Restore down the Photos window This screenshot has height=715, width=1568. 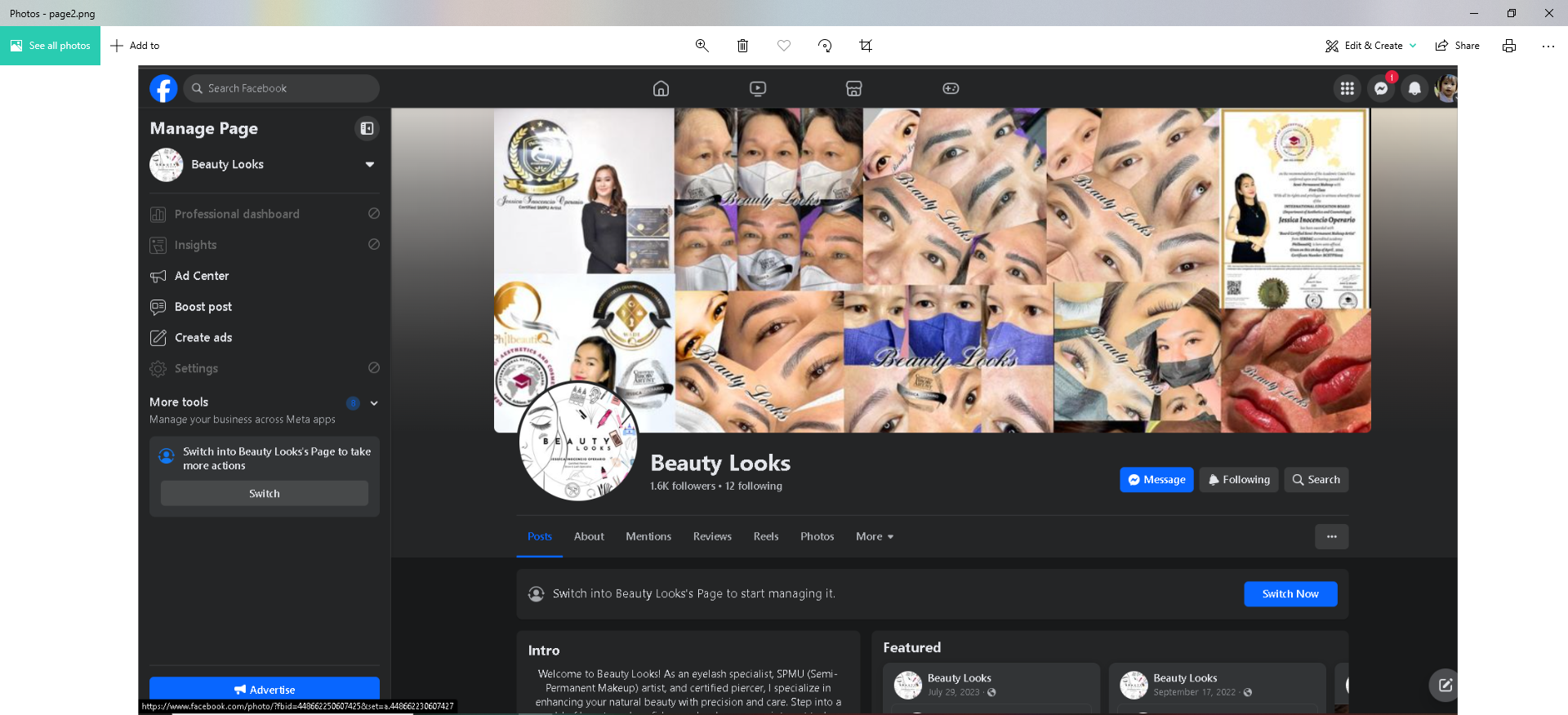tap(1512, 13)
